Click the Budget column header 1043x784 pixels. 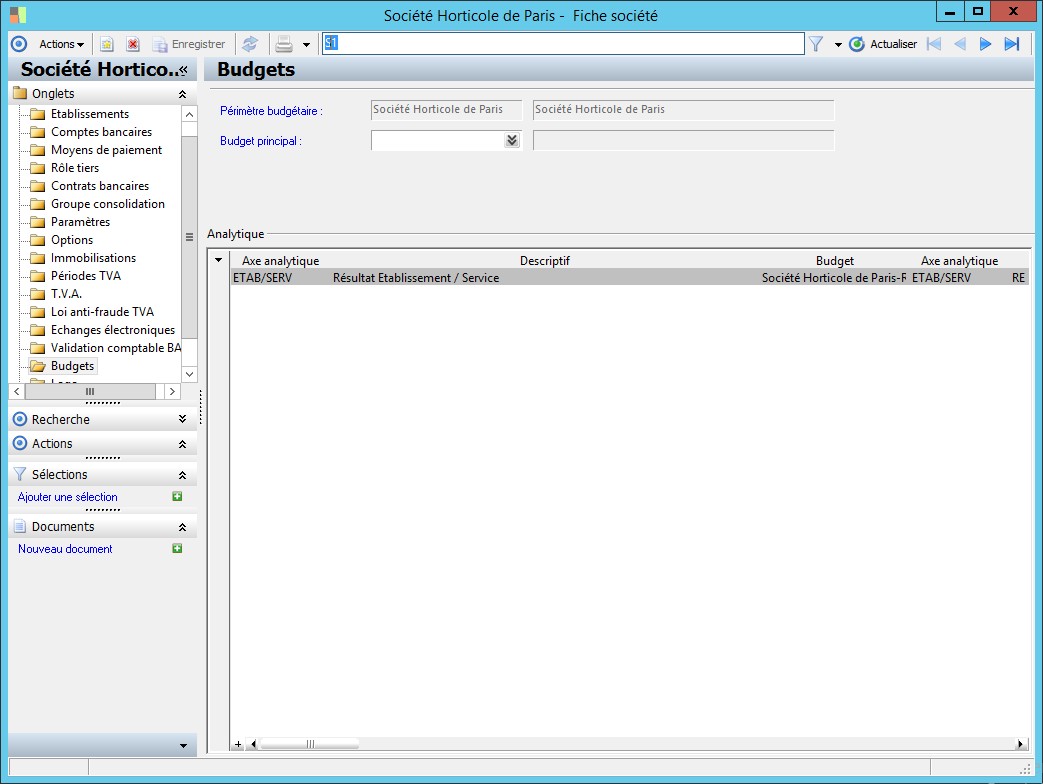(x=835, y=261)
